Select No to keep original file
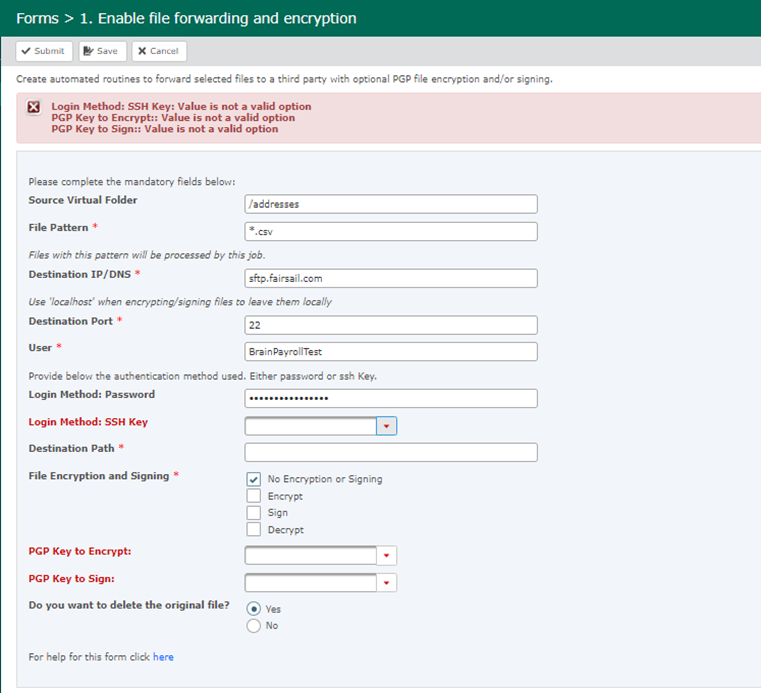The width and height of the screenshot is (761, 693). [x=253, y=626]
